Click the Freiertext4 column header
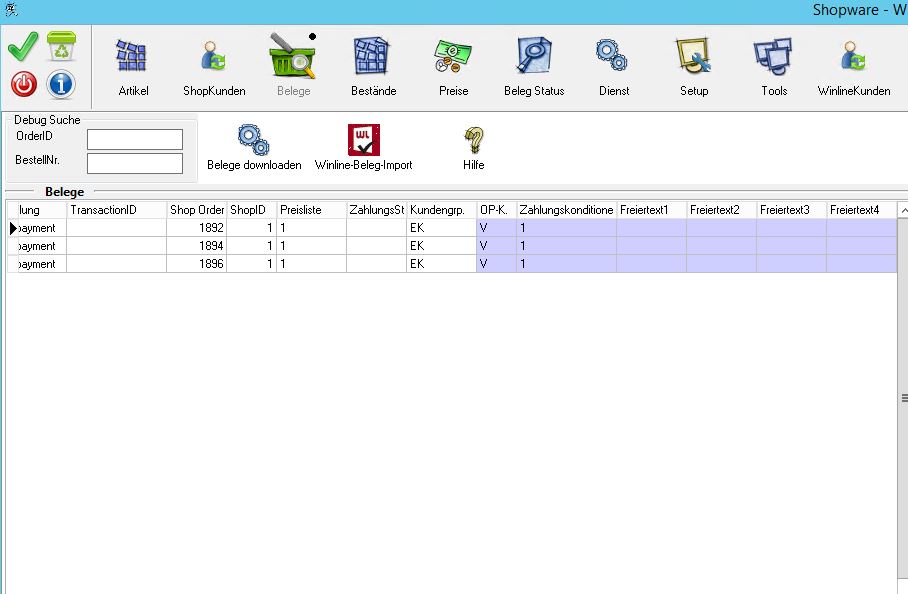This screenshot has width=908, height=594. (862, 210)
